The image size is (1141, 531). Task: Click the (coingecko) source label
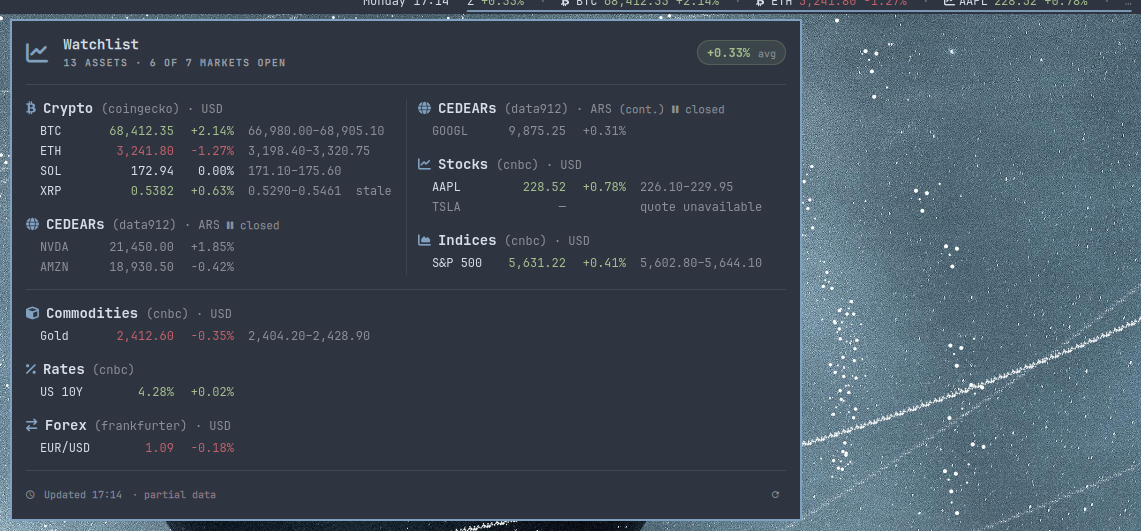(x=140, y=109)
